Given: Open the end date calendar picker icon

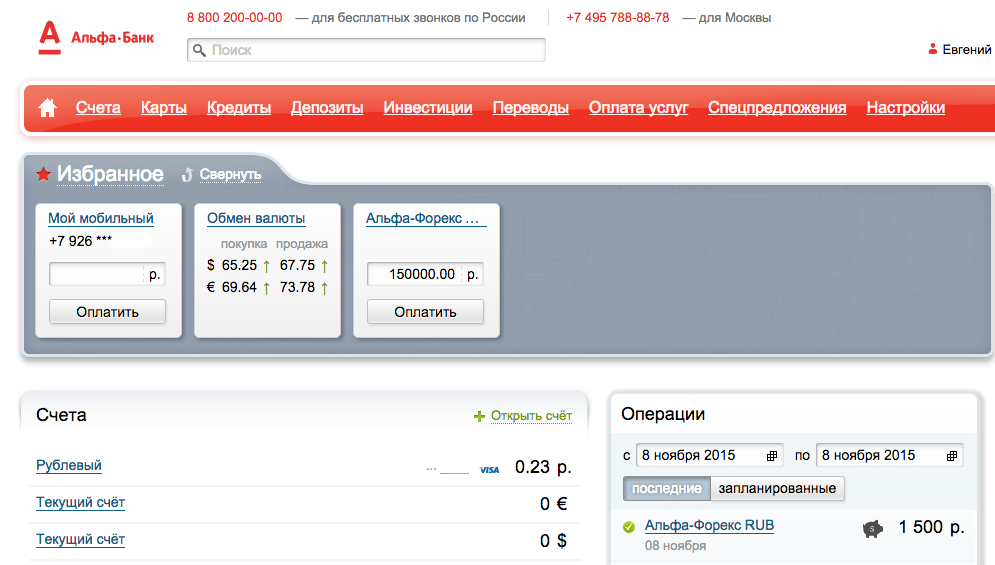Looking at the screenshot, I should [x=950, y=455].
